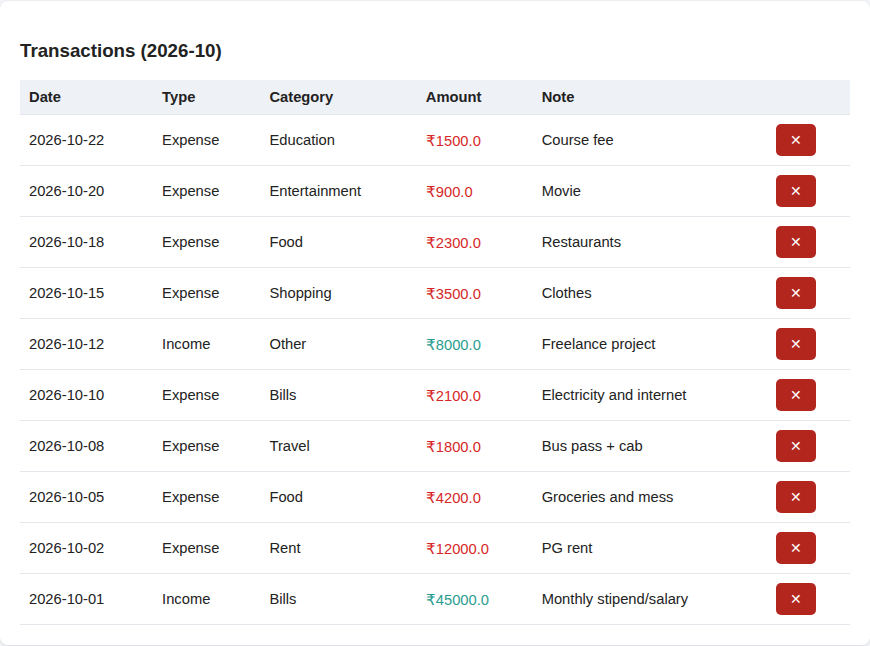Click the Travel category cell

tap(290, 446)
